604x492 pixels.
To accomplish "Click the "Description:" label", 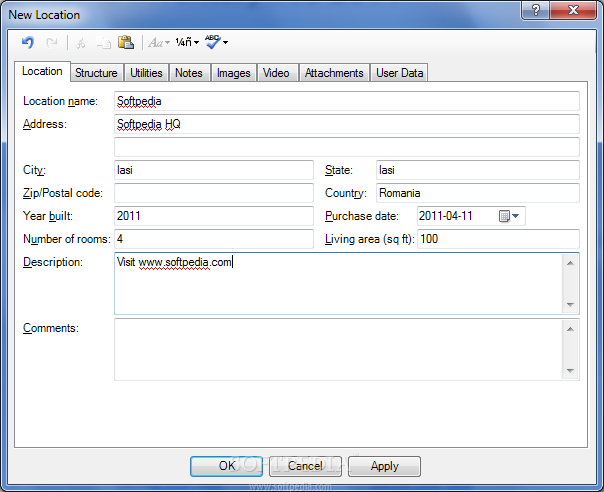I will pos(53,262).
